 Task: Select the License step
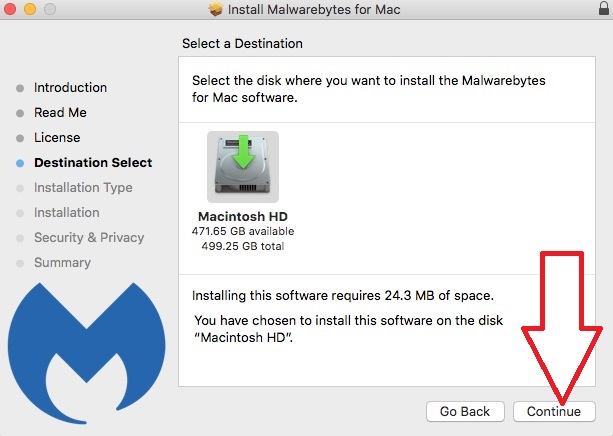pos(57,138)
